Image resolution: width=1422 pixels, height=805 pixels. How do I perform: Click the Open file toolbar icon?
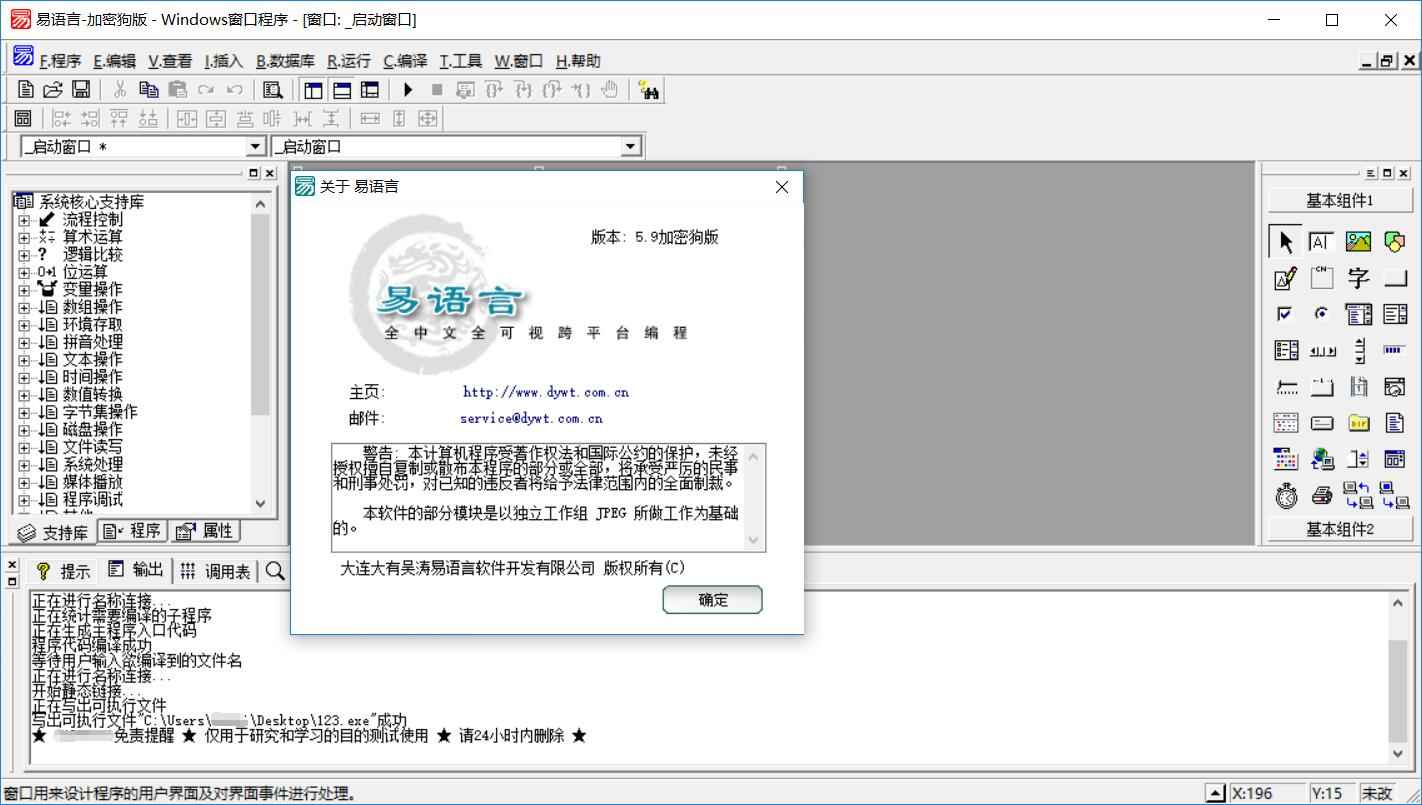(53, 89)
